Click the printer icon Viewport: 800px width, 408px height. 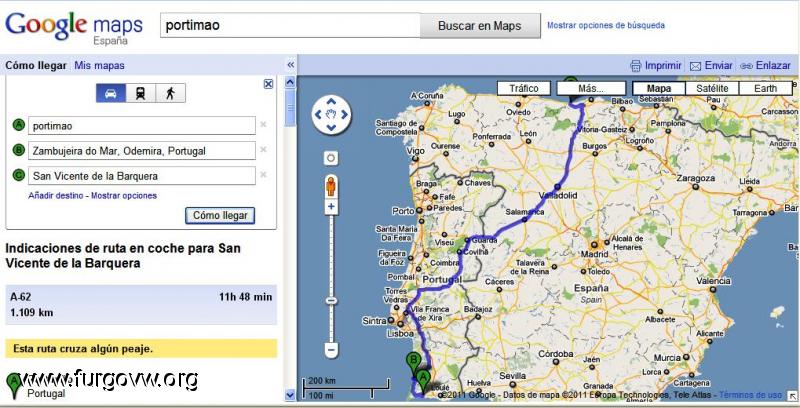pos(636,66)
